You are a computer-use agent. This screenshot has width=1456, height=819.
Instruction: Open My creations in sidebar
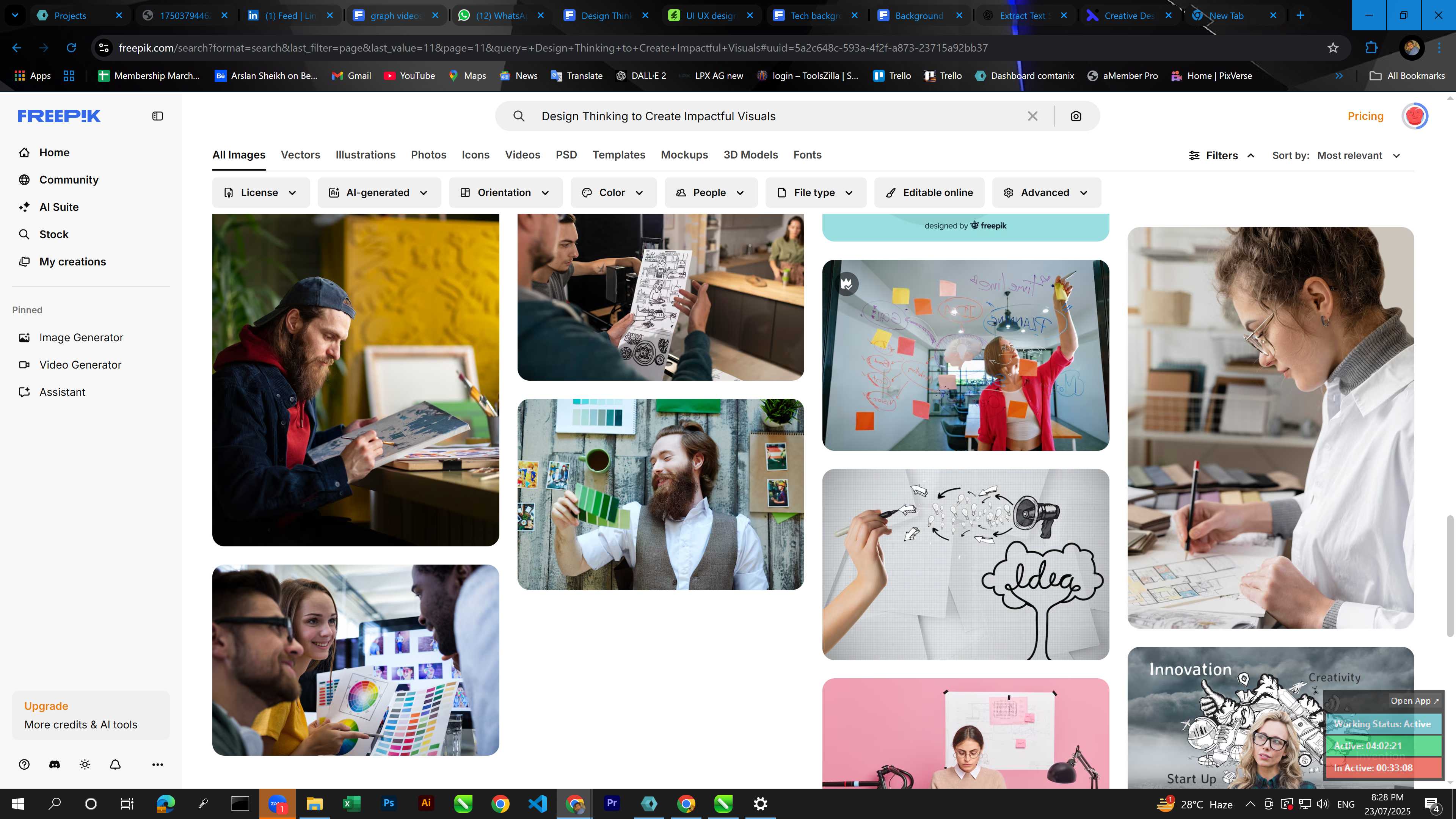coord(72,262)
